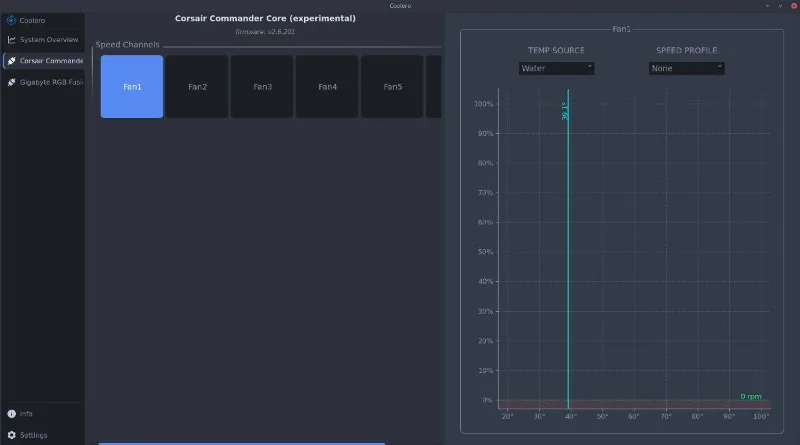Click the System Overview chart icon
800x445 pixels.
pos(11,40)
